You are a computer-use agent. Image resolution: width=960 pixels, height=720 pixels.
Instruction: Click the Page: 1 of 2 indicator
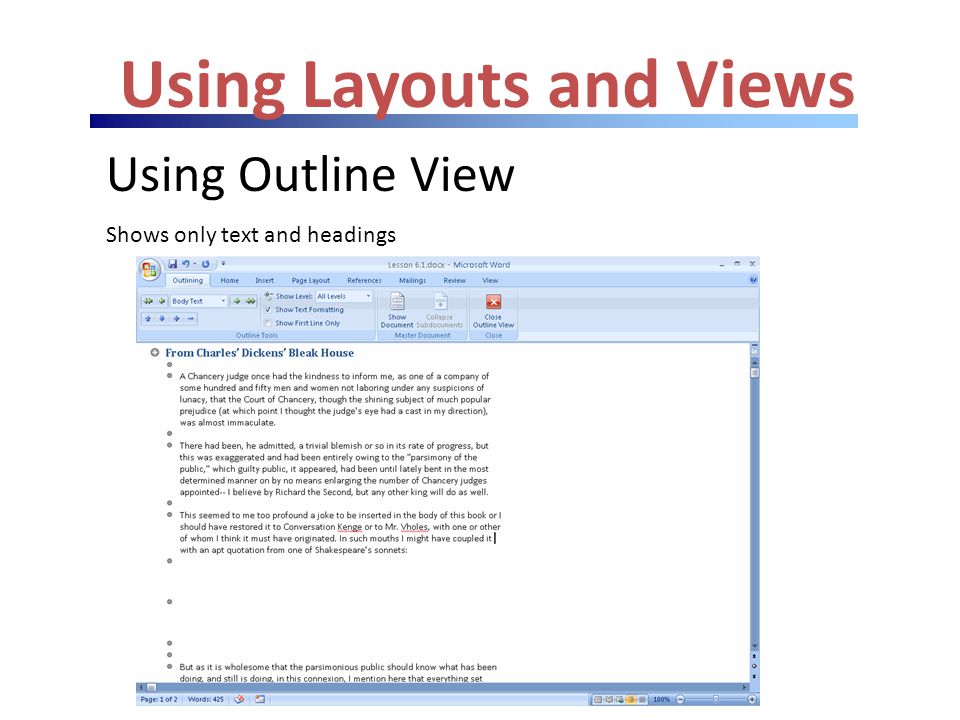coord(159,699)
